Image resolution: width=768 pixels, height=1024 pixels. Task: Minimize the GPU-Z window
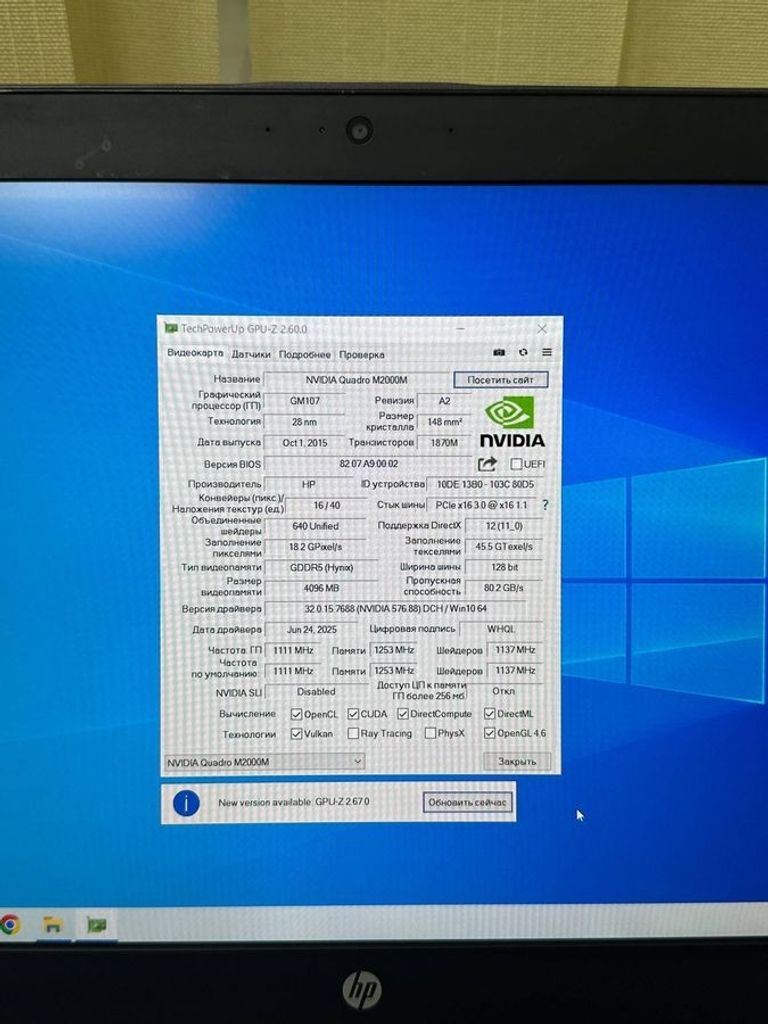(461, 328)
